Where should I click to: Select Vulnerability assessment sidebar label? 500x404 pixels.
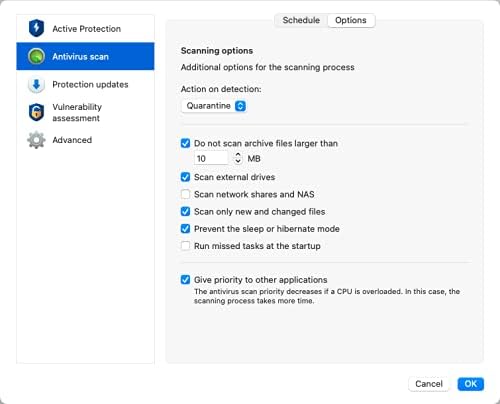tap(77, 112)
